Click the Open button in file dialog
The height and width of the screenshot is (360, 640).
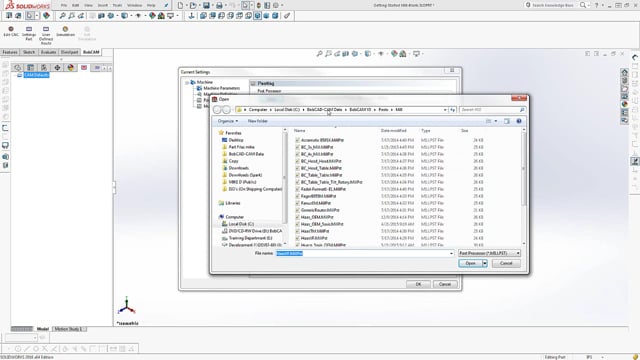point(470,264)
